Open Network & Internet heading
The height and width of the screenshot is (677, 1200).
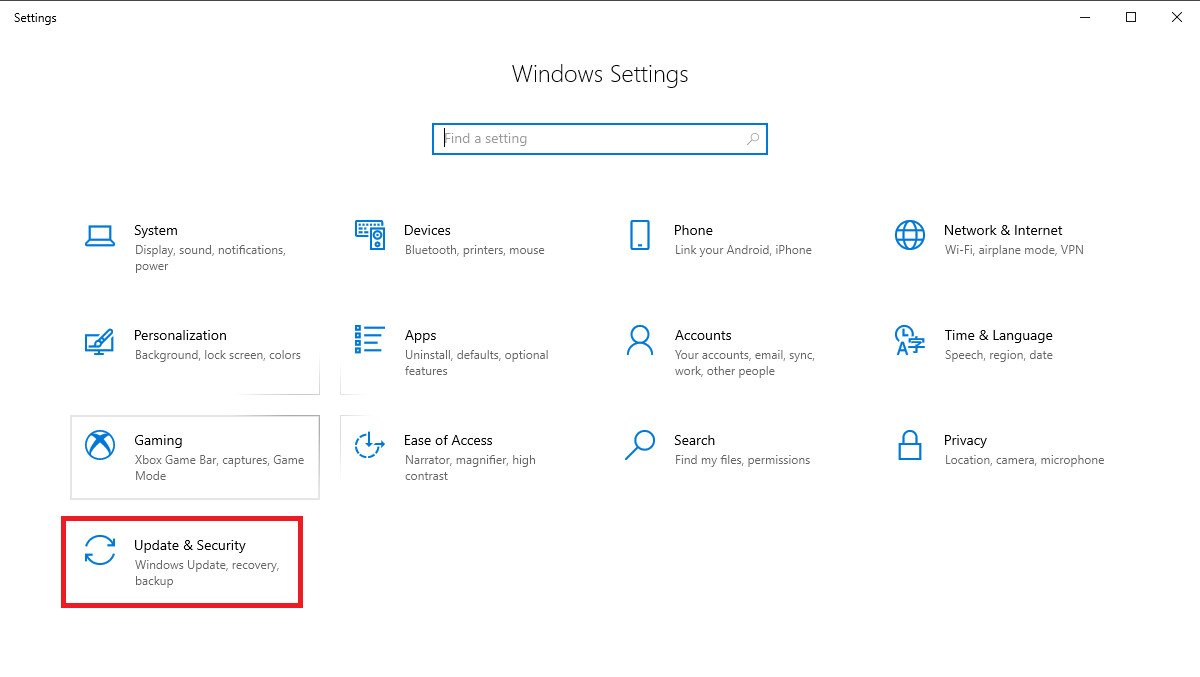[x=1003, y=230]
